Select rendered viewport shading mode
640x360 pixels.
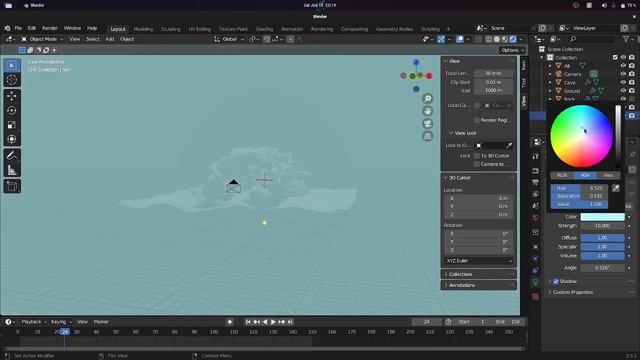(513, 39)
